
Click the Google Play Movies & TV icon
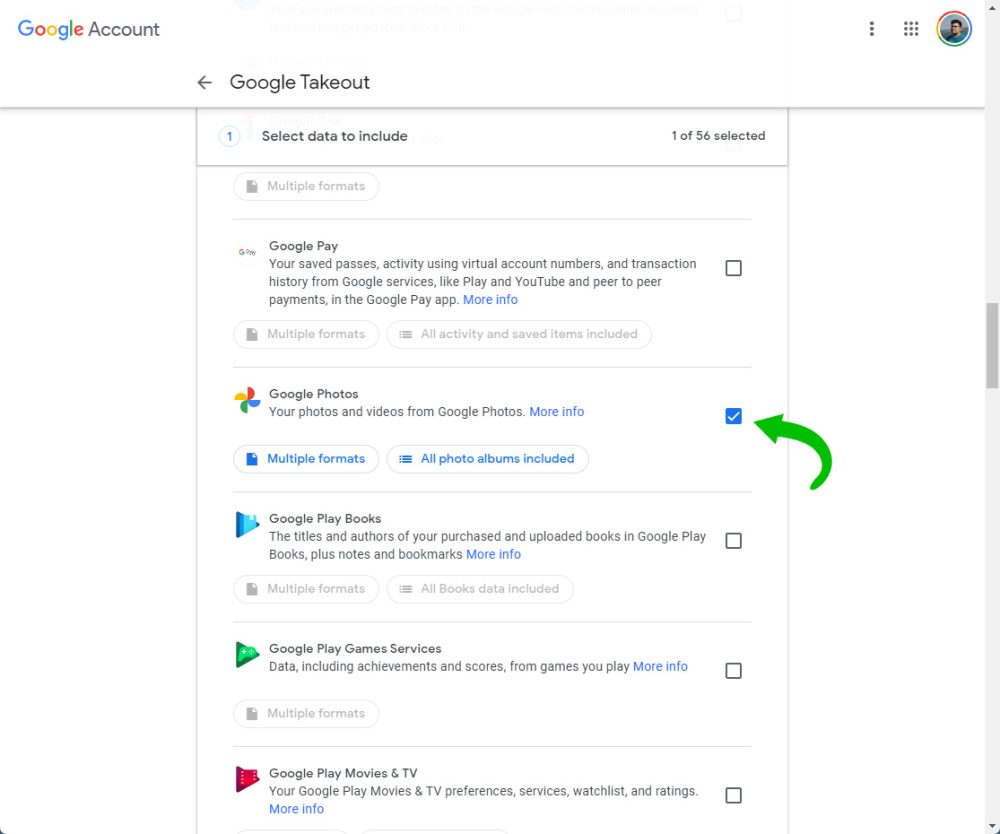tap(247, 779)
